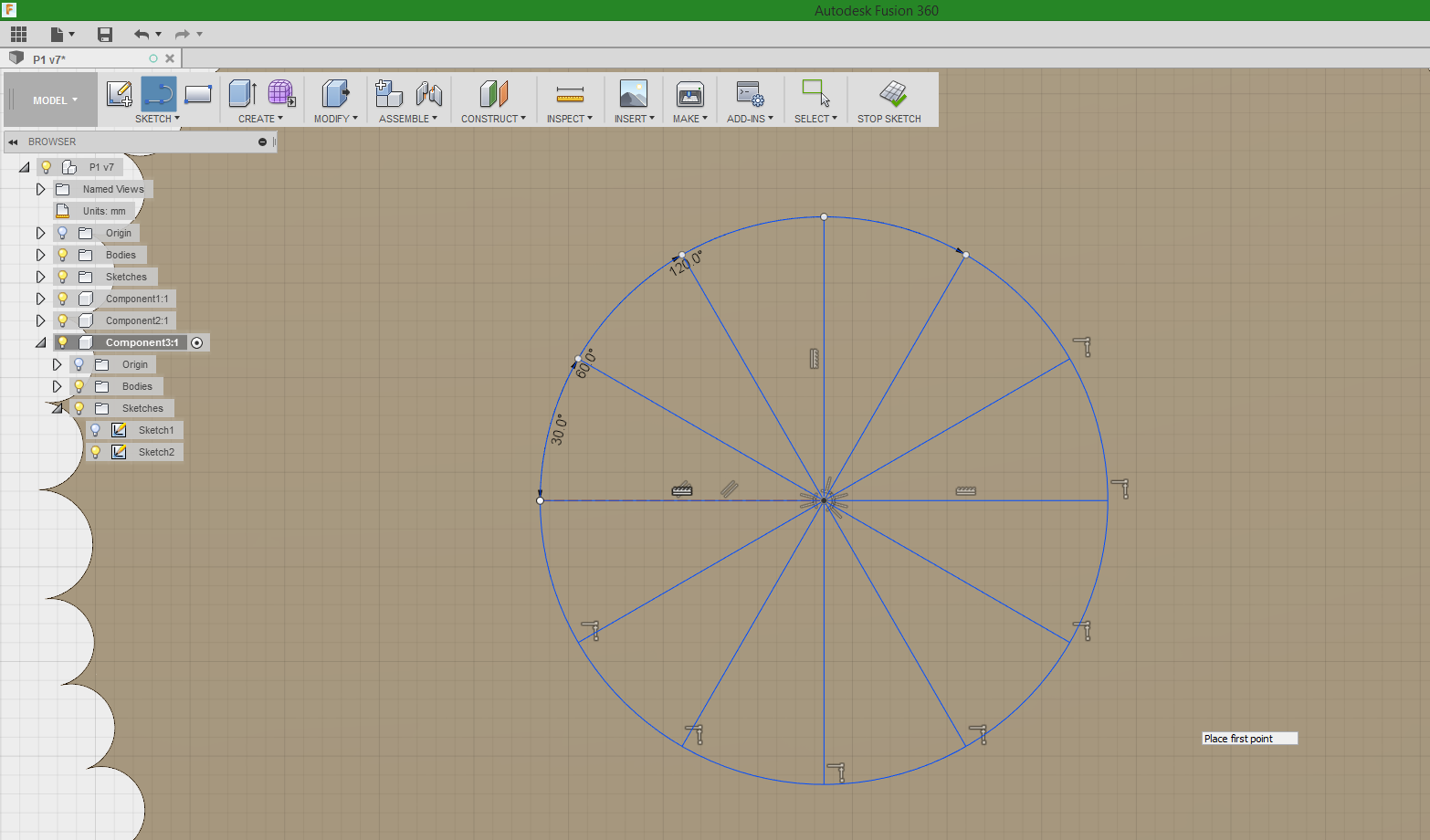The height and width of the screenshot is (840, 1430).
Task: Expand the top-level Origin folder
Action: [40, 233]
